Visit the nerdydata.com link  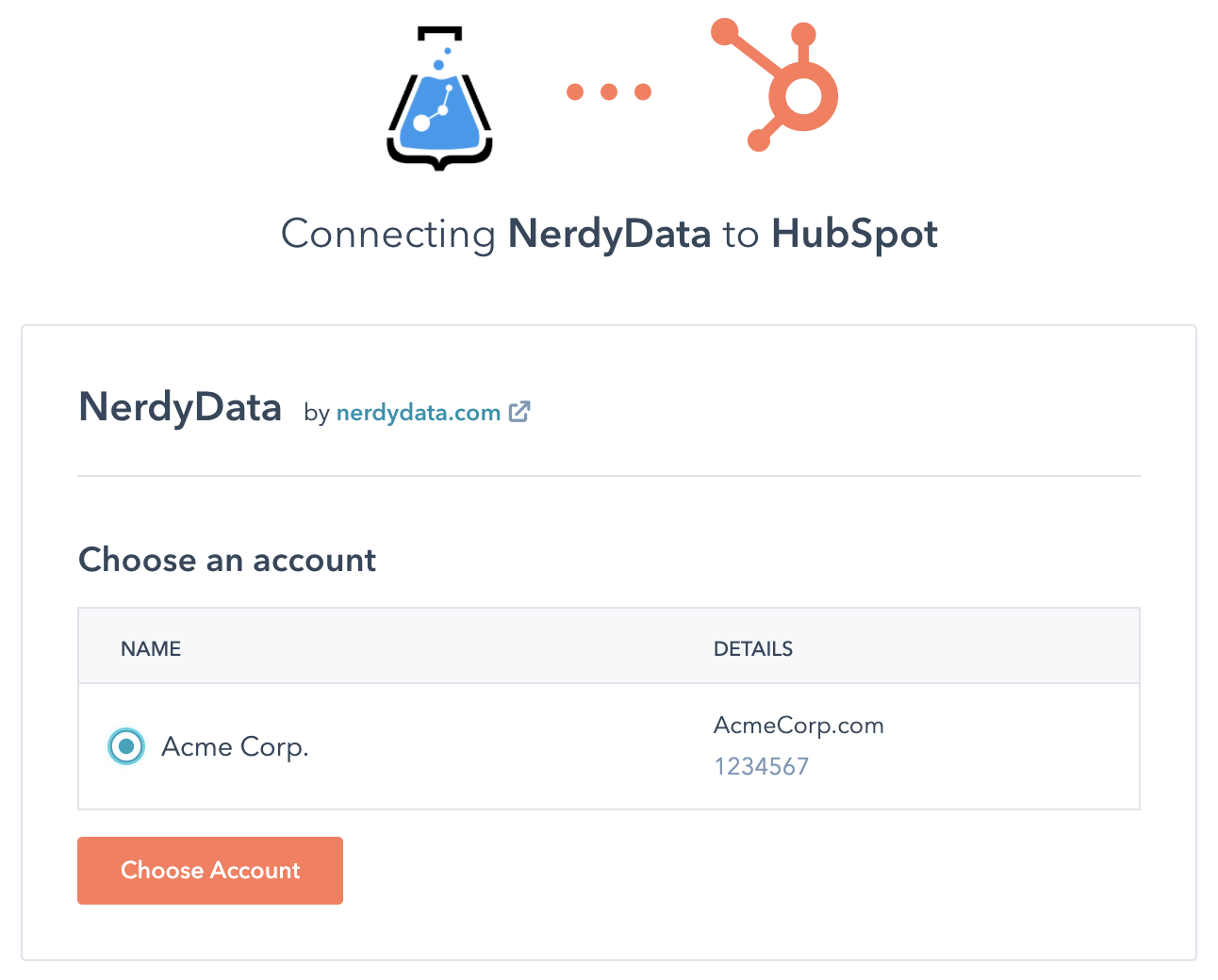tap(418, 413)
